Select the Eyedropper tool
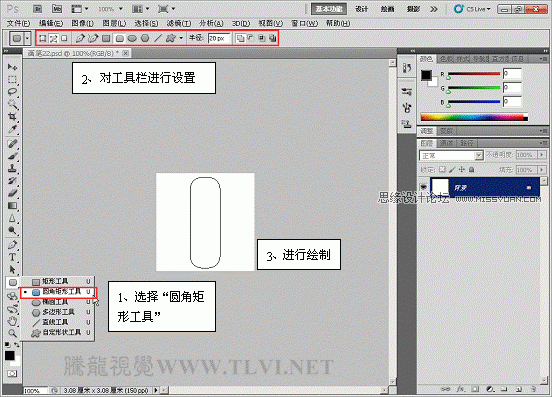Image resolution: width=552 pixels, height=397 pixels. 12,129
